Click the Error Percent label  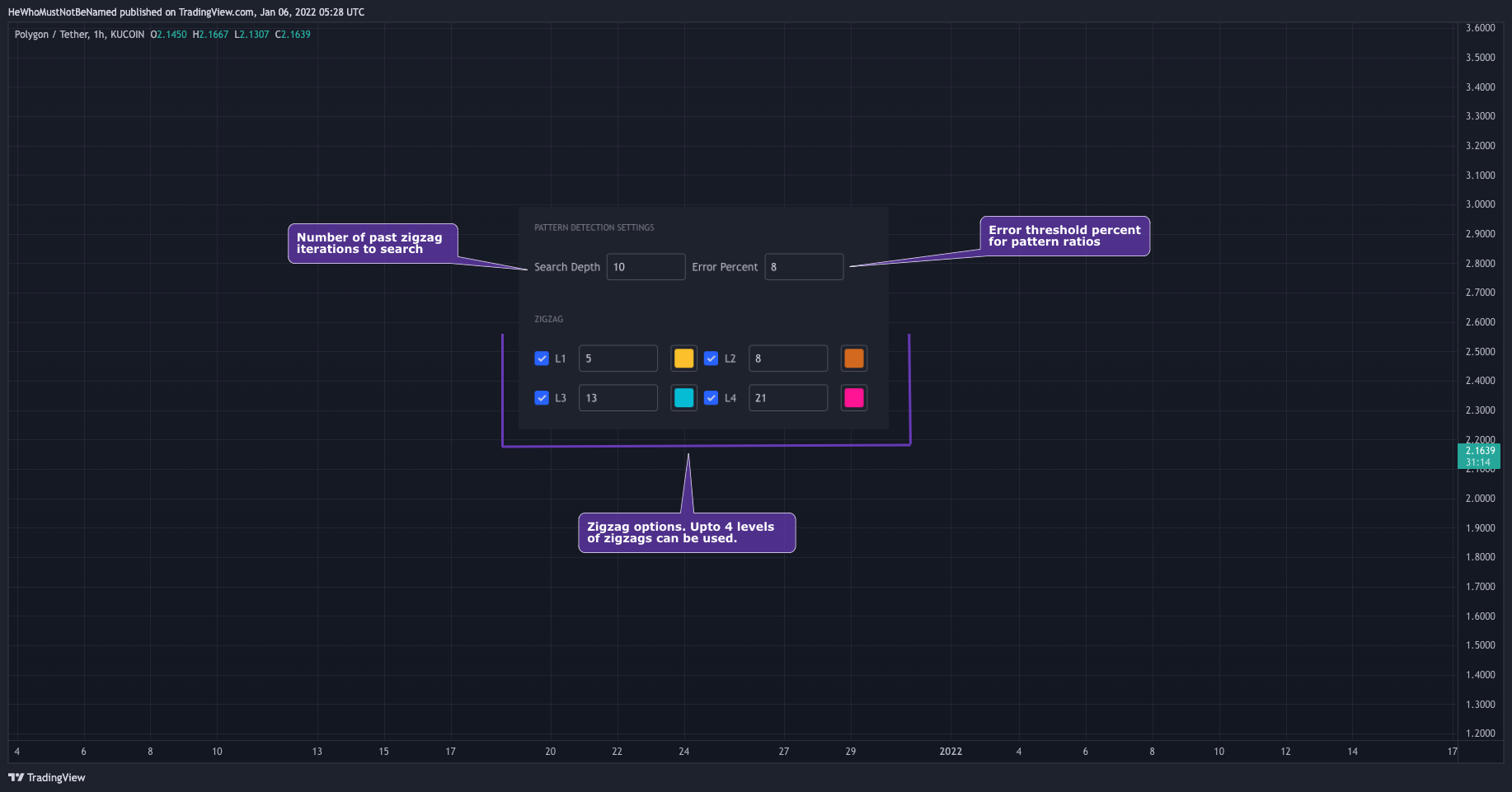725,267
